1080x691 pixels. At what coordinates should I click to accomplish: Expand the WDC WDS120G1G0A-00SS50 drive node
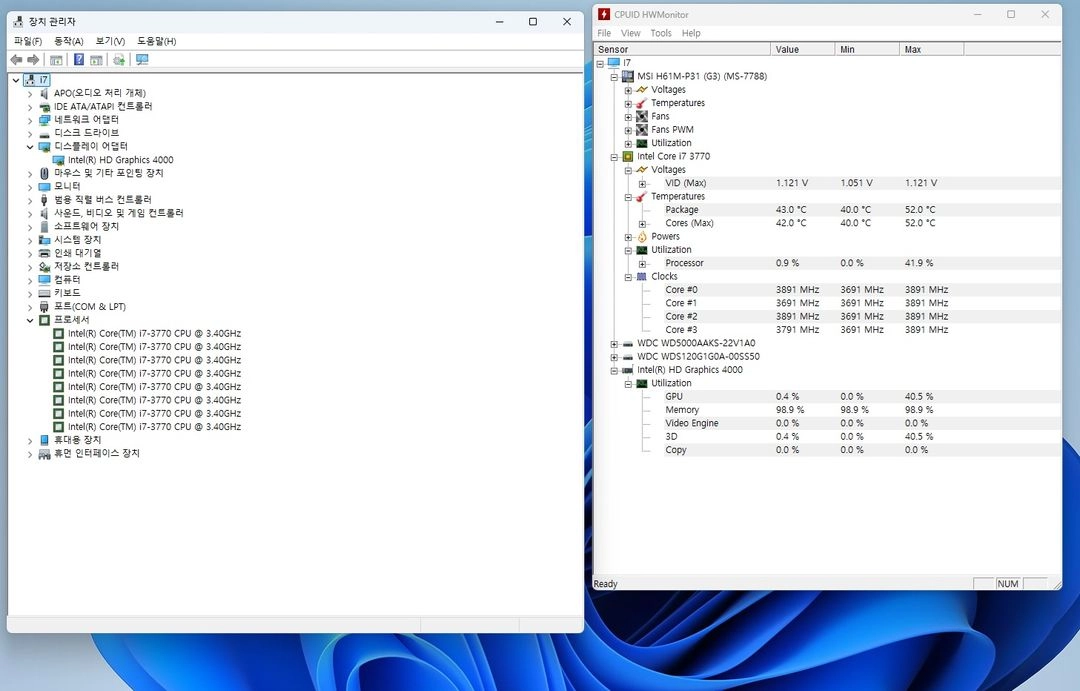pyautogui.click(x=614, y=357)
